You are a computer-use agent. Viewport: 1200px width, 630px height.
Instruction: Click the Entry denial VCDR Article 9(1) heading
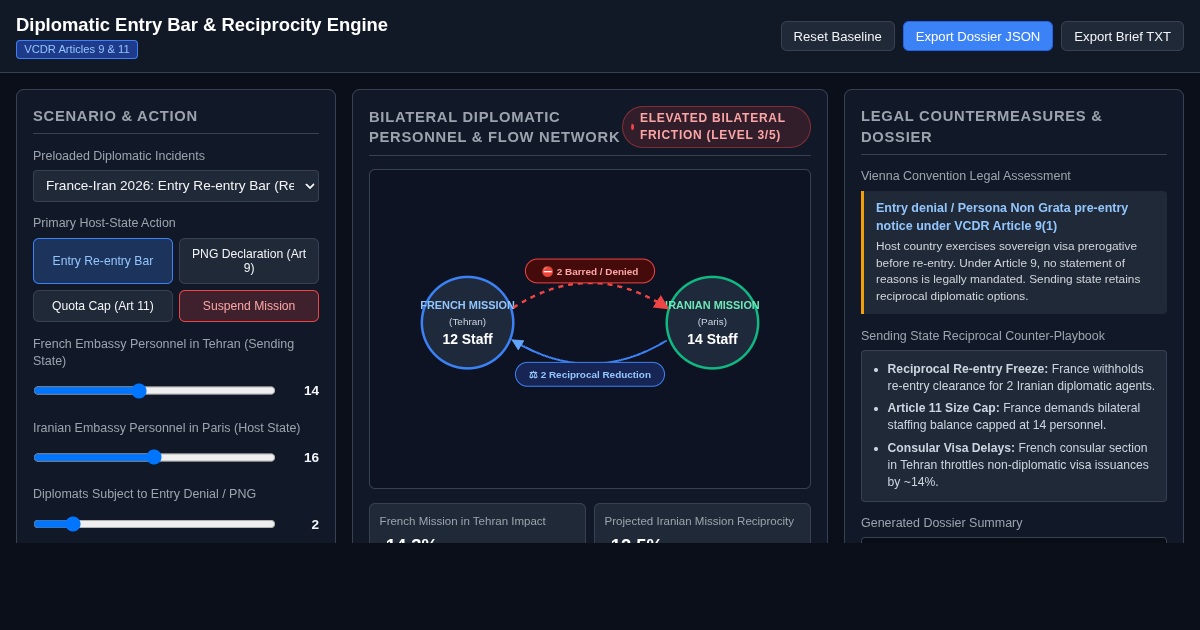tap(1002, 217)
